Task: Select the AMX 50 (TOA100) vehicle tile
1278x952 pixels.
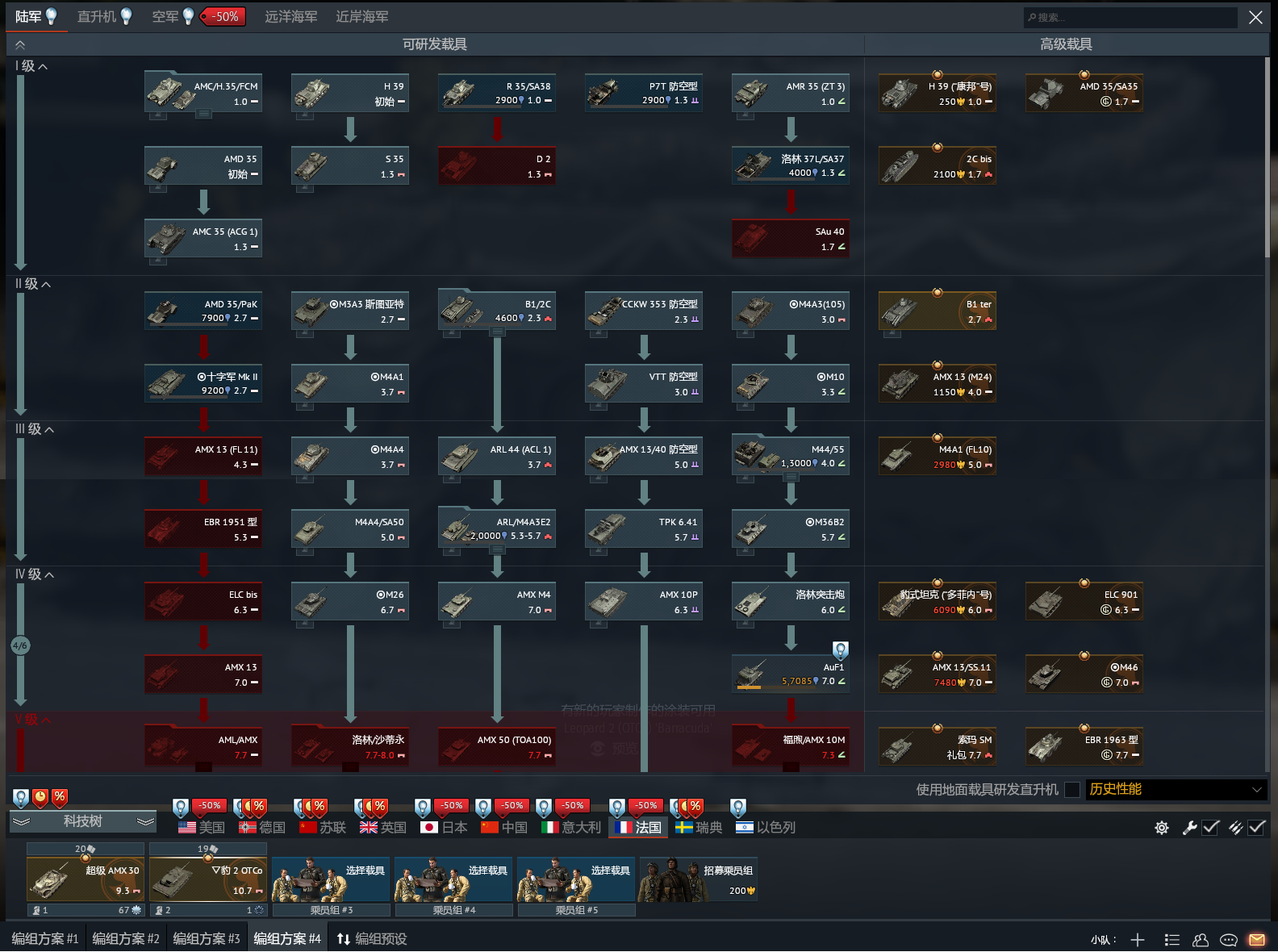Action: click(x=497, y=746)
